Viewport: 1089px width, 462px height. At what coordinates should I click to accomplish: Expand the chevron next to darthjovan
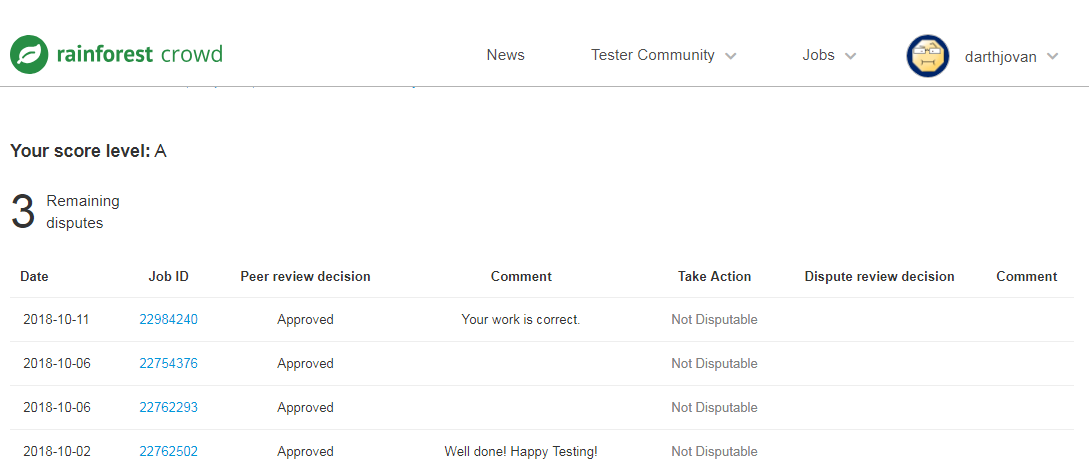(x=1052, y=57)
